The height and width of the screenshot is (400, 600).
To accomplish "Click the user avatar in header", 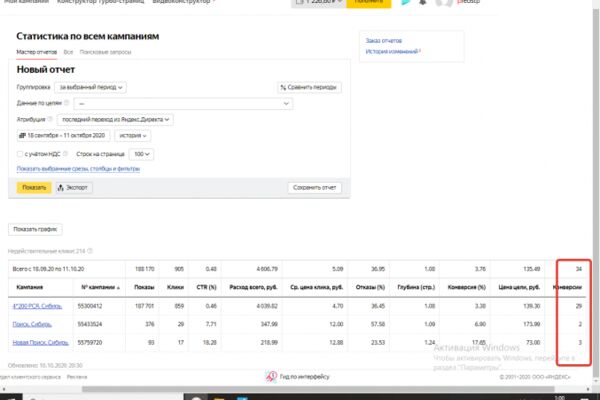I will point(444,2).
